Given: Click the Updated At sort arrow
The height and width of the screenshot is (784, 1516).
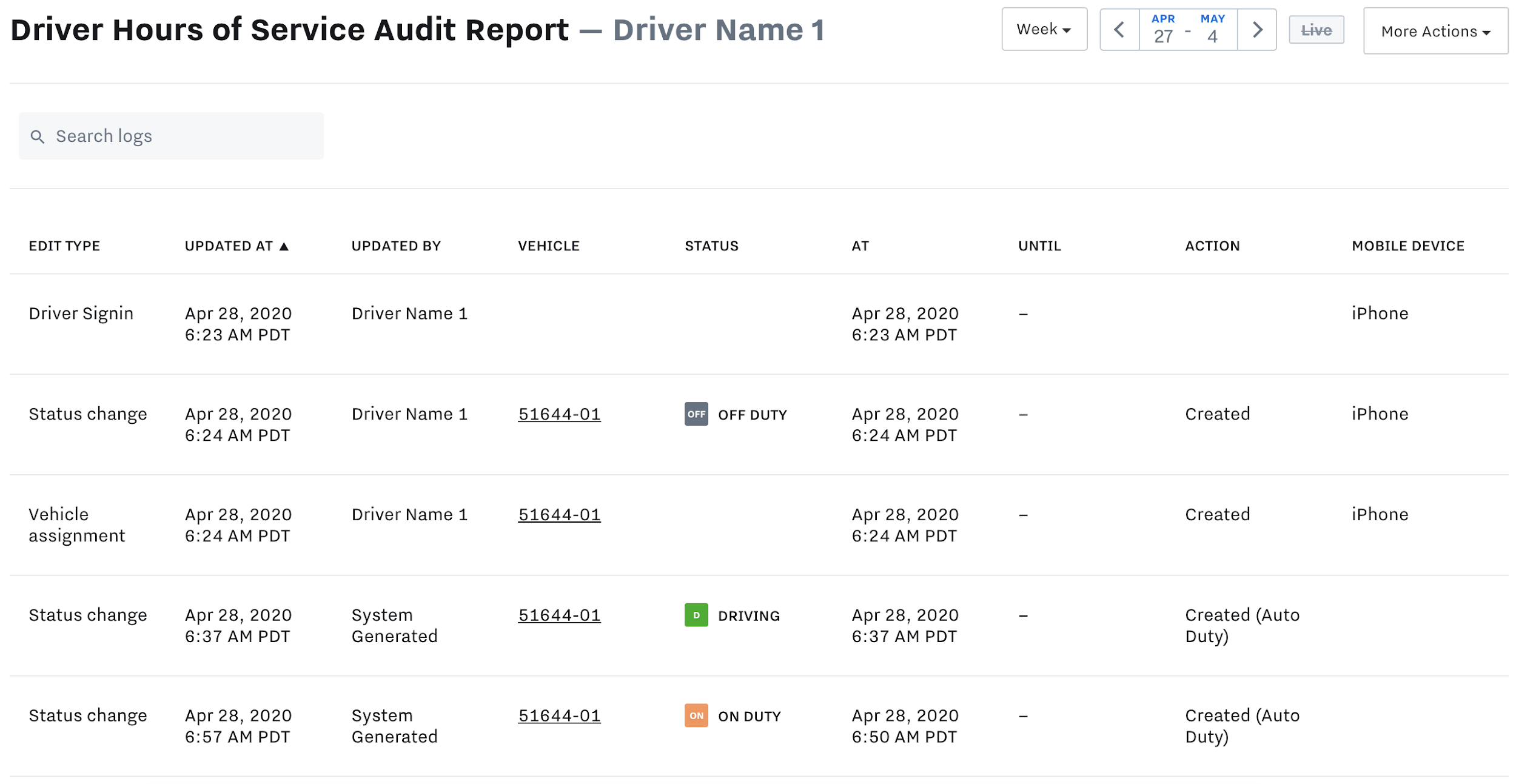Looking at the screenshot, I should point(284,246).
